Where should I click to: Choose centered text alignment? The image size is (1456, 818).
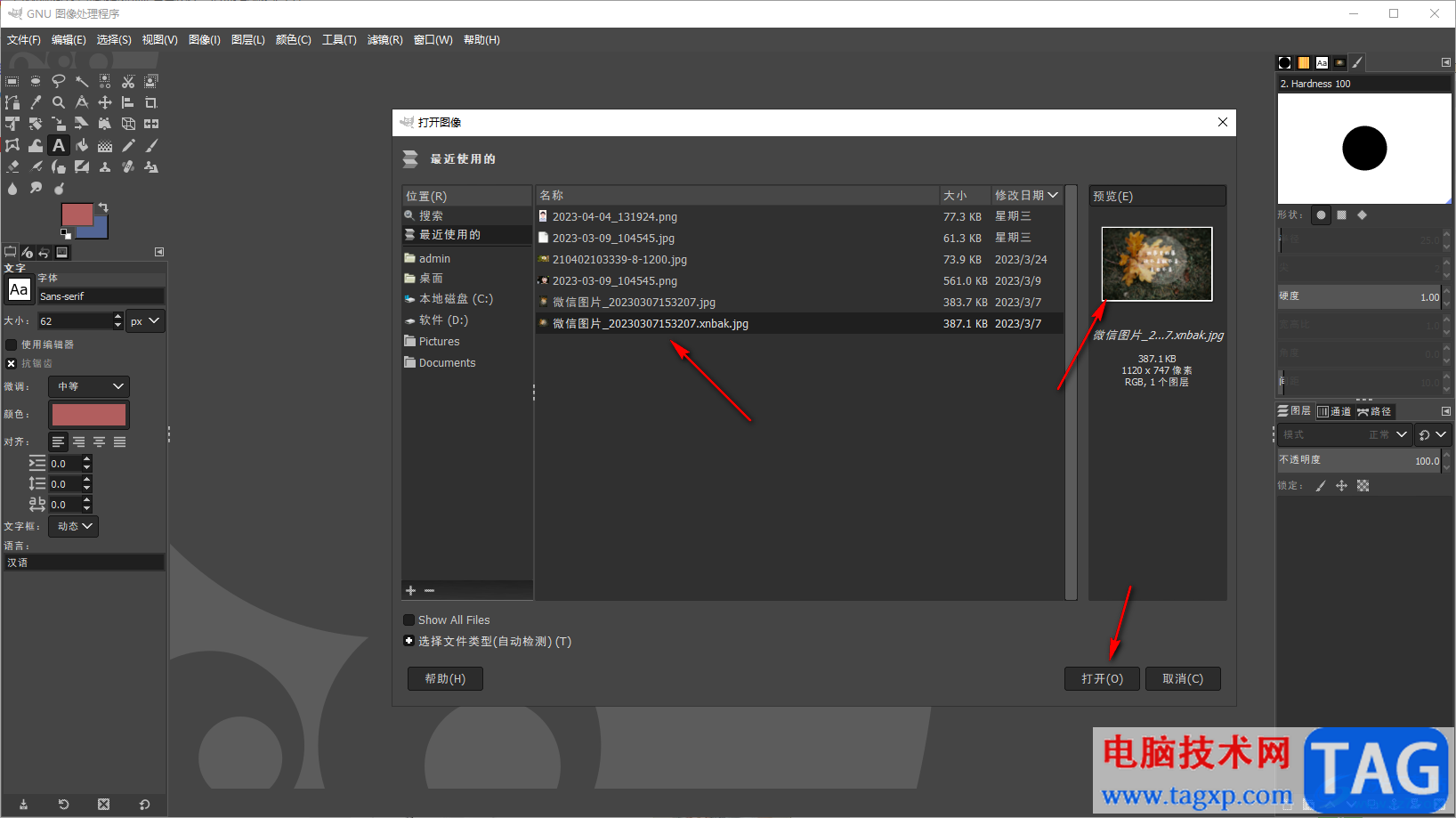(99, 442)
